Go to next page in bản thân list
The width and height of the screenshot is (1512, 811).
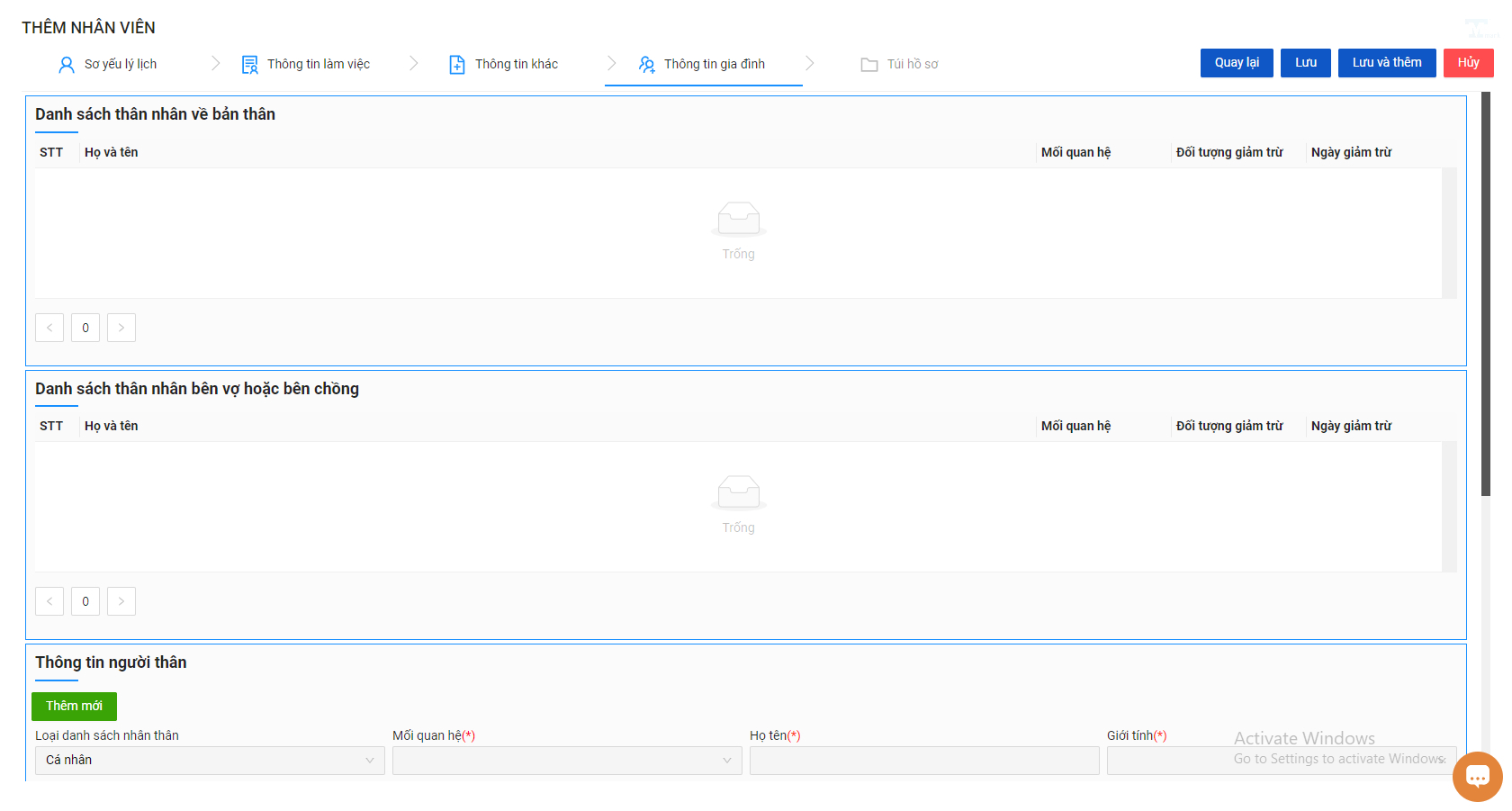[121, 328]
